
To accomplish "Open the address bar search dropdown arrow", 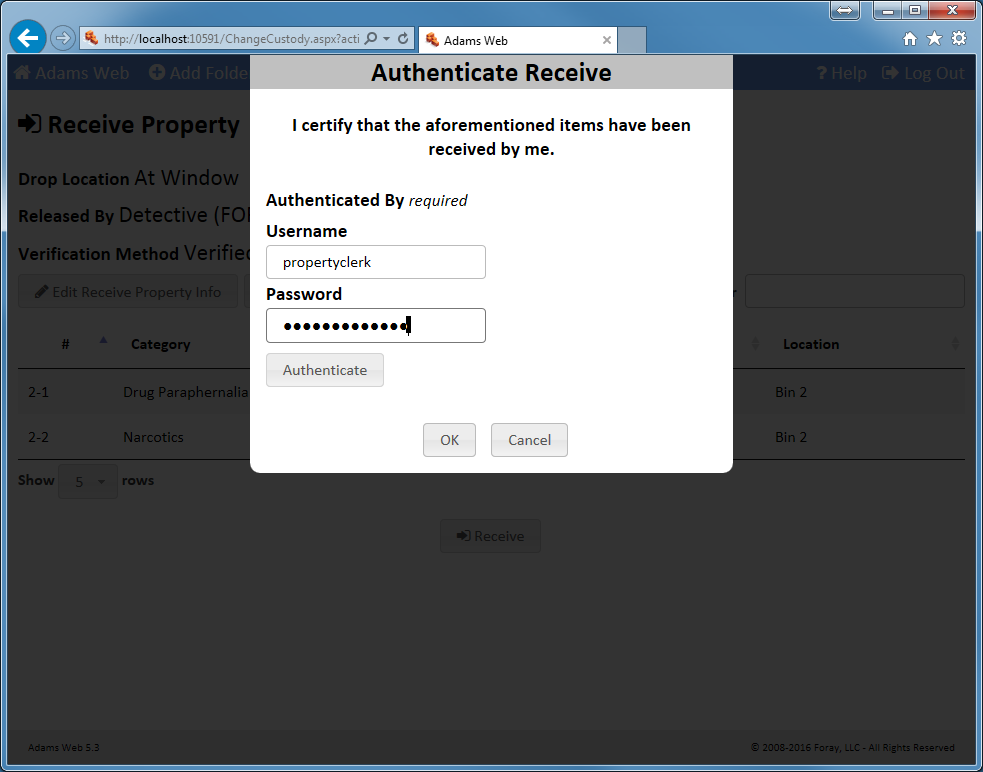I will 387,39.
